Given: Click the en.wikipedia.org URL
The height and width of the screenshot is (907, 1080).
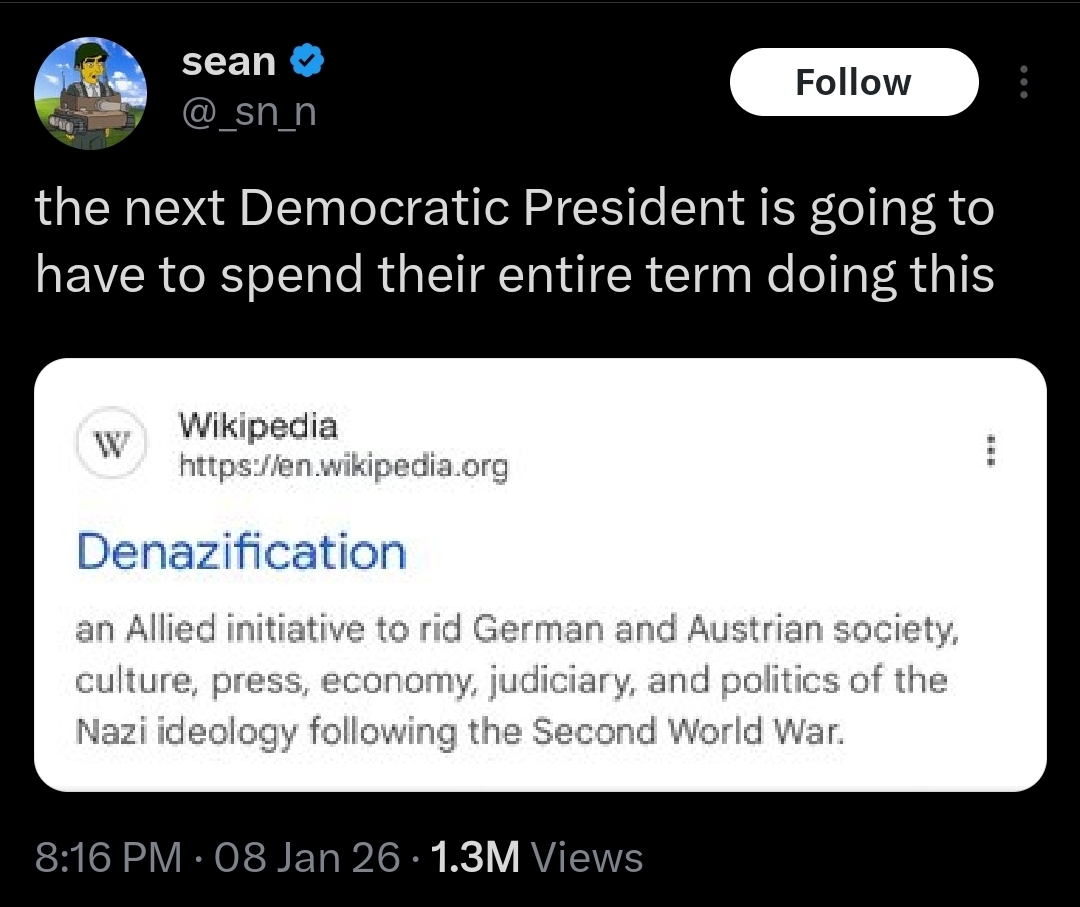Looking at the screenshot, I should 343,465.
